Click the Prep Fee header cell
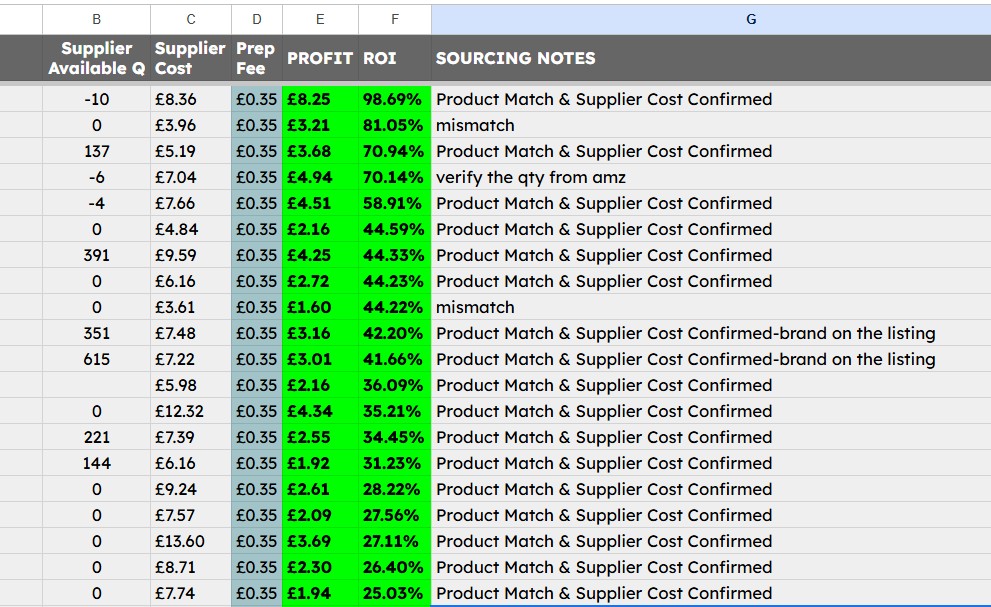991x607 pixels. point(256,58)
